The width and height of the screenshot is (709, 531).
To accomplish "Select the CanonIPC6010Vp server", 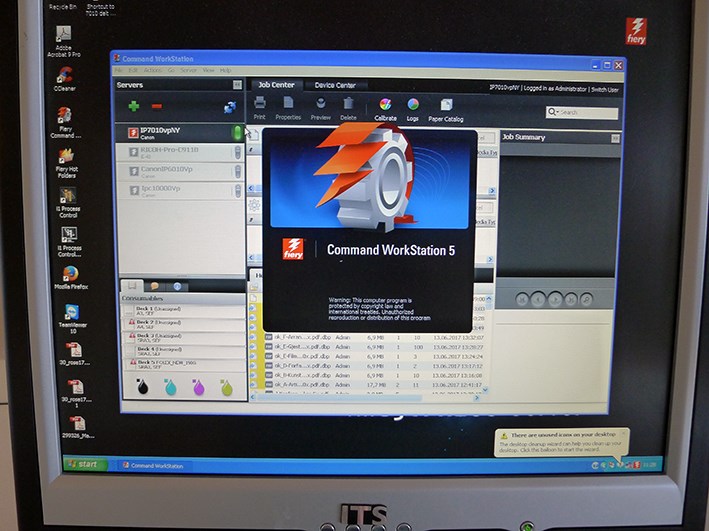I will [180, 171].
